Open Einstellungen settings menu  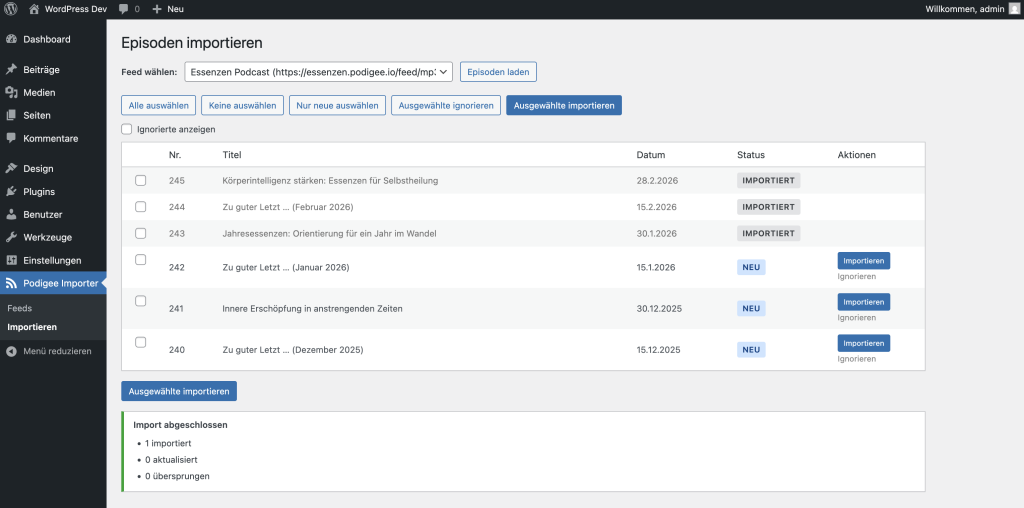coord(52,260)
